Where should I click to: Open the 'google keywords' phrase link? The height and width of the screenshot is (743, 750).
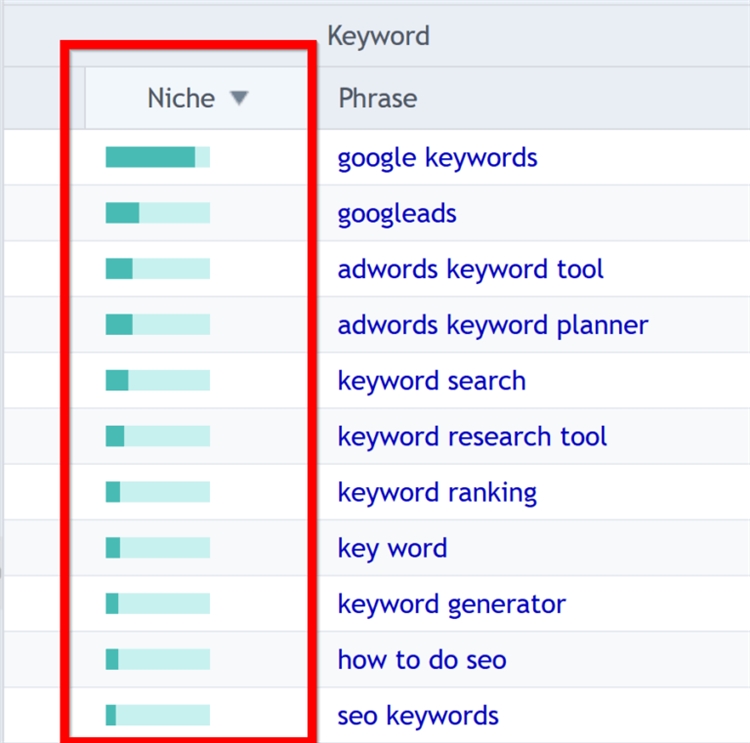pos(437,158)
